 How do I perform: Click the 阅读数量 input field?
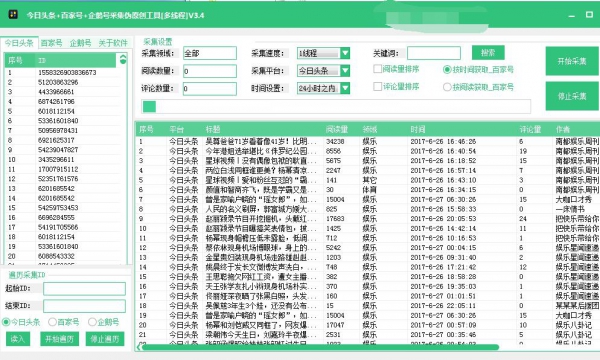tap(210, 71)
